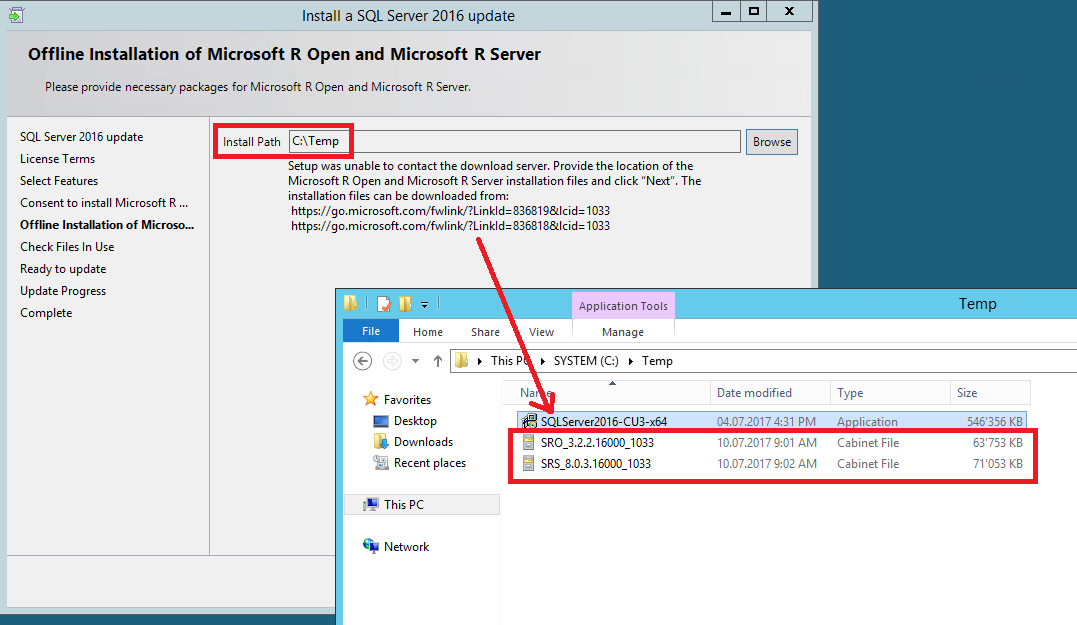The width and height of the screenshot is (1077, 625).
Task: Open Recent places in navigation pane
Action: tap(429, 463)
